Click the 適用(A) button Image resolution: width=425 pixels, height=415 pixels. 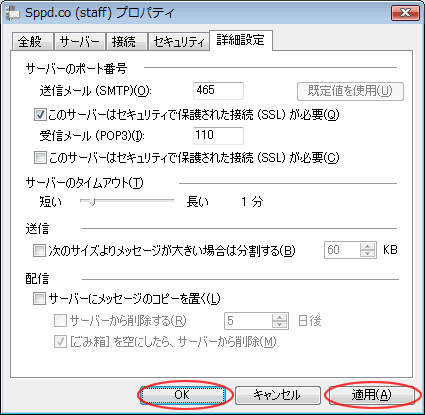coord(371,395)
